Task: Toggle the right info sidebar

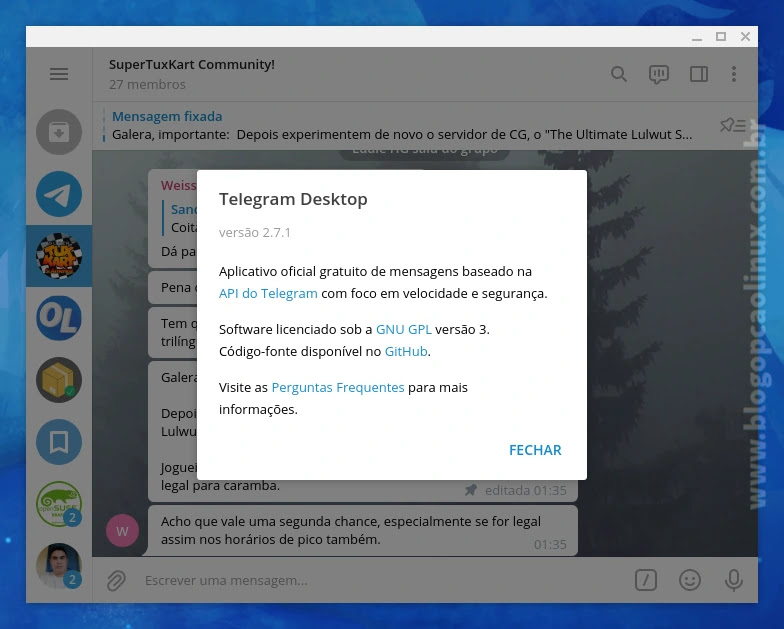Action: 698,74
